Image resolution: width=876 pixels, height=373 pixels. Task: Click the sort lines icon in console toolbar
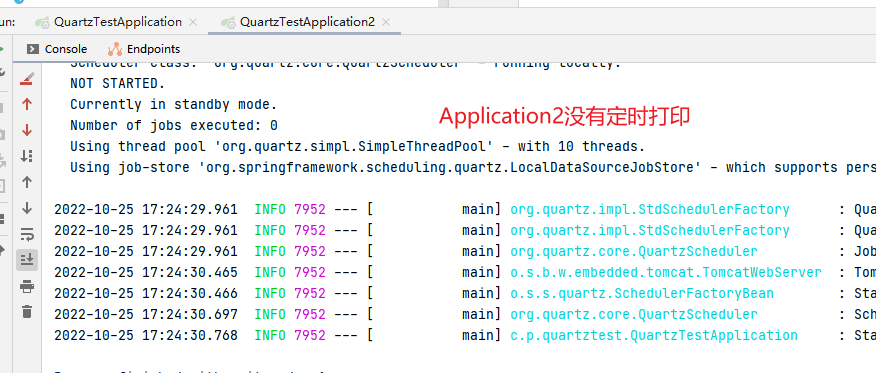[27, 156]
